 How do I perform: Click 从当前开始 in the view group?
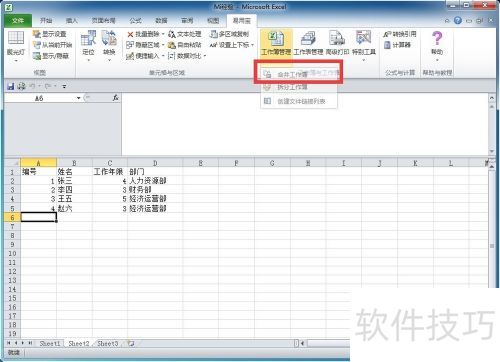coord(52,45)
